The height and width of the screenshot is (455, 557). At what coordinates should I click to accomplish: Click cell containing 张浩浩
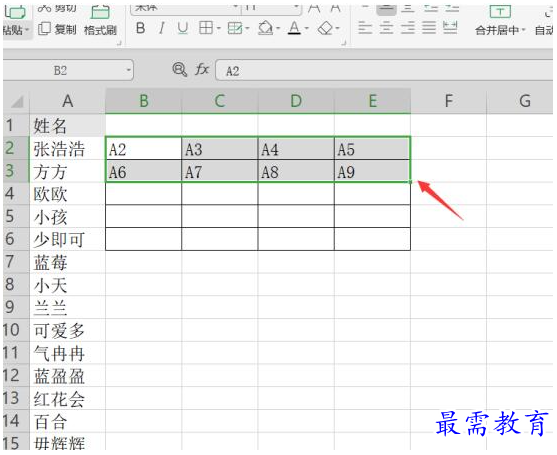(x=67, y=148)
